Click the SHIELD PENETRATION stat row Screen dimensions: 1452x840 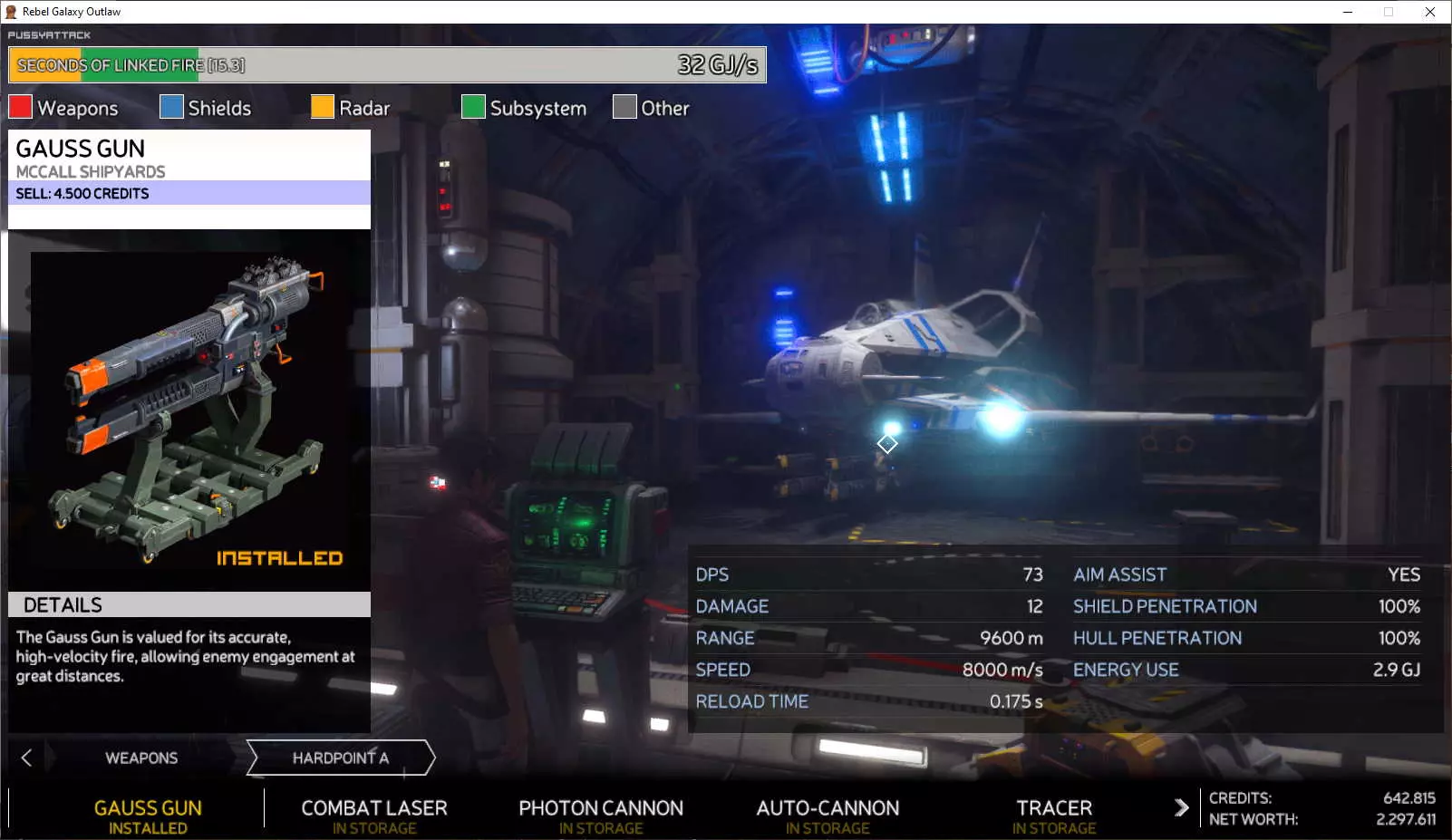click(1247, 606)
